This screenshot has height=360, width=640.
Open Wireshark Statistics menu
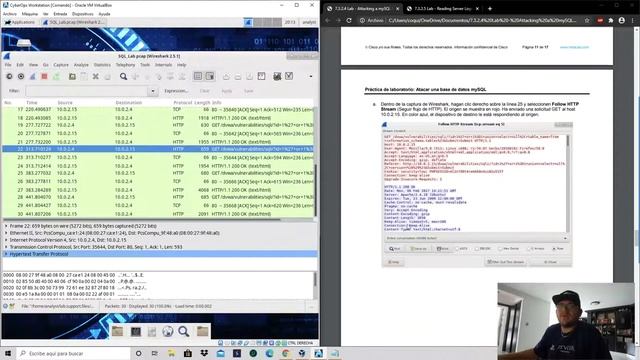tap(102, 65)
